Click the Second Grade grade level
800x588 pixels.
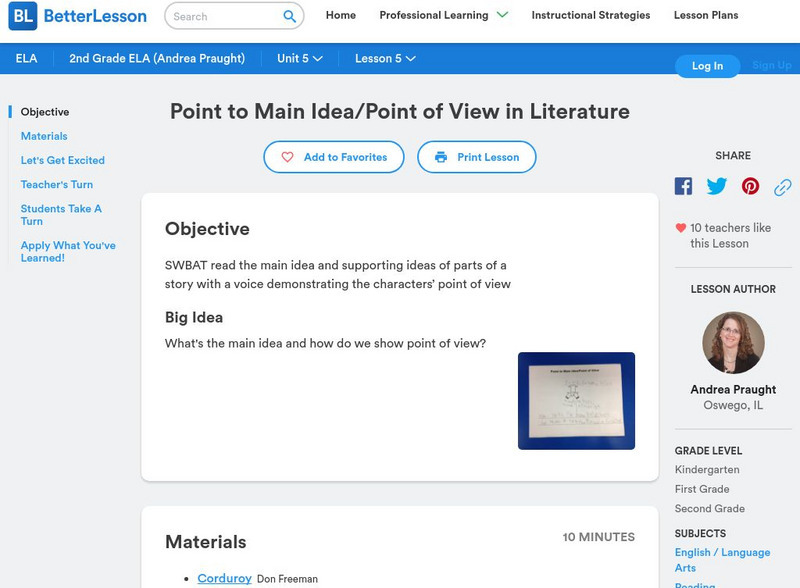point(710,508)
